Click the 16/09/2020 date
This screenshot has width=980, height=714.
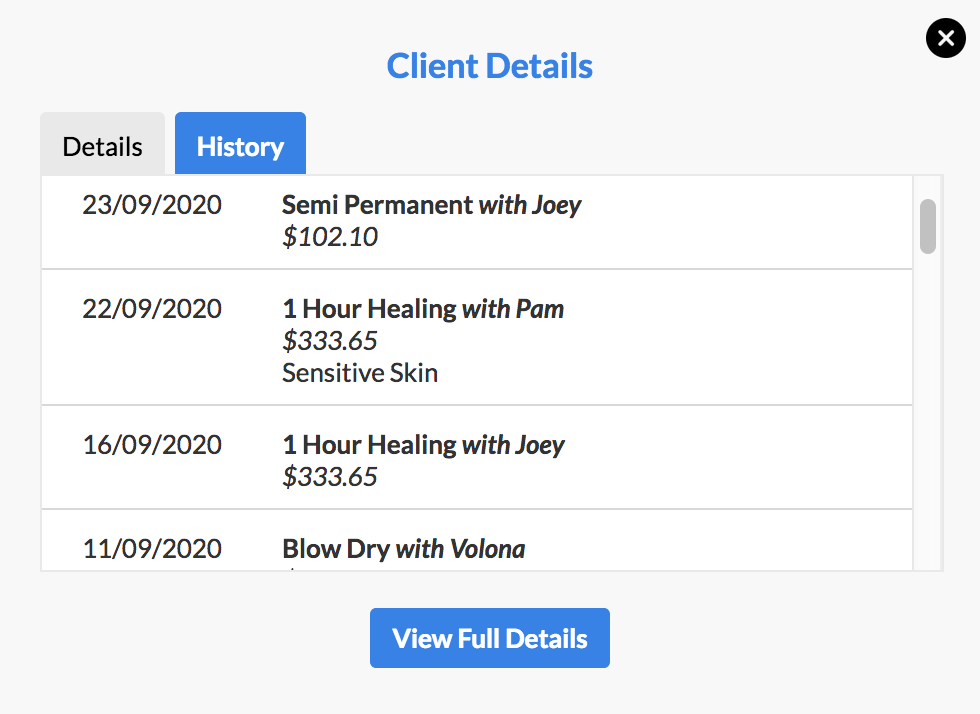click(152, 445)
